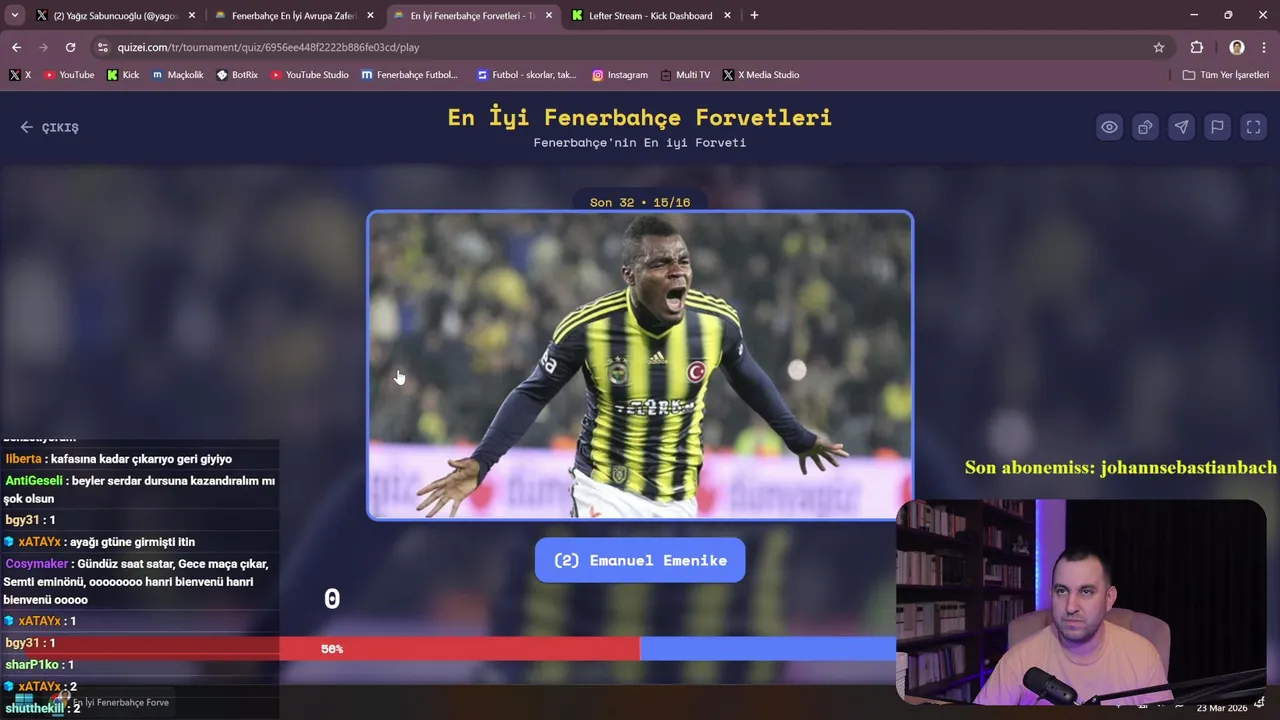Open the YouTube Studio bookmark
This screenshot has width=1280, height=720.
[x=310, y=75]
